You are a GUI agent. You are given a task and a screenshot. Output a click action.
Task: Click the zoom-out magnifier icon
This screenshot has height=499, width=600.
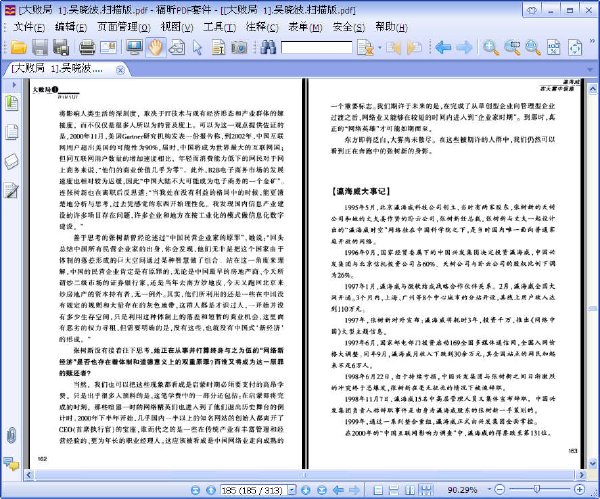(x=533, y=48)
